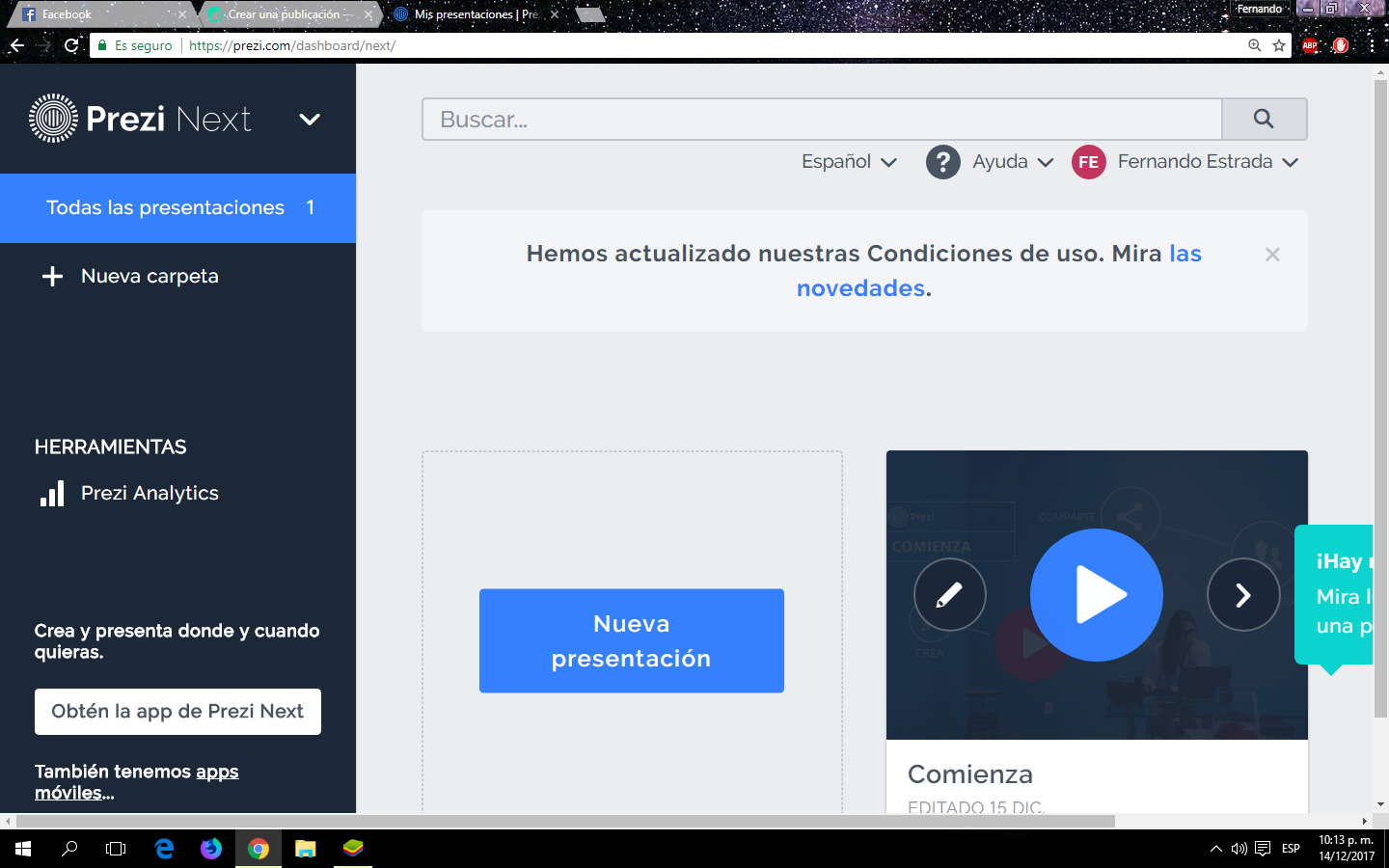Screen dimensions: 1389x868
Task: Expand the Prezi Next product dropdown chevron
Action: (310, 120)
